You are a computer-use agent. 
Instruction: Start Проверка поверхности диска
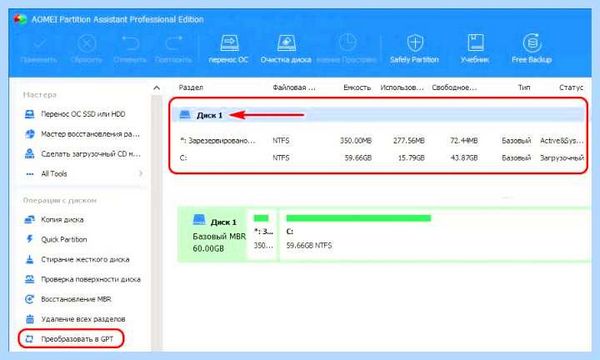point(82,279)
